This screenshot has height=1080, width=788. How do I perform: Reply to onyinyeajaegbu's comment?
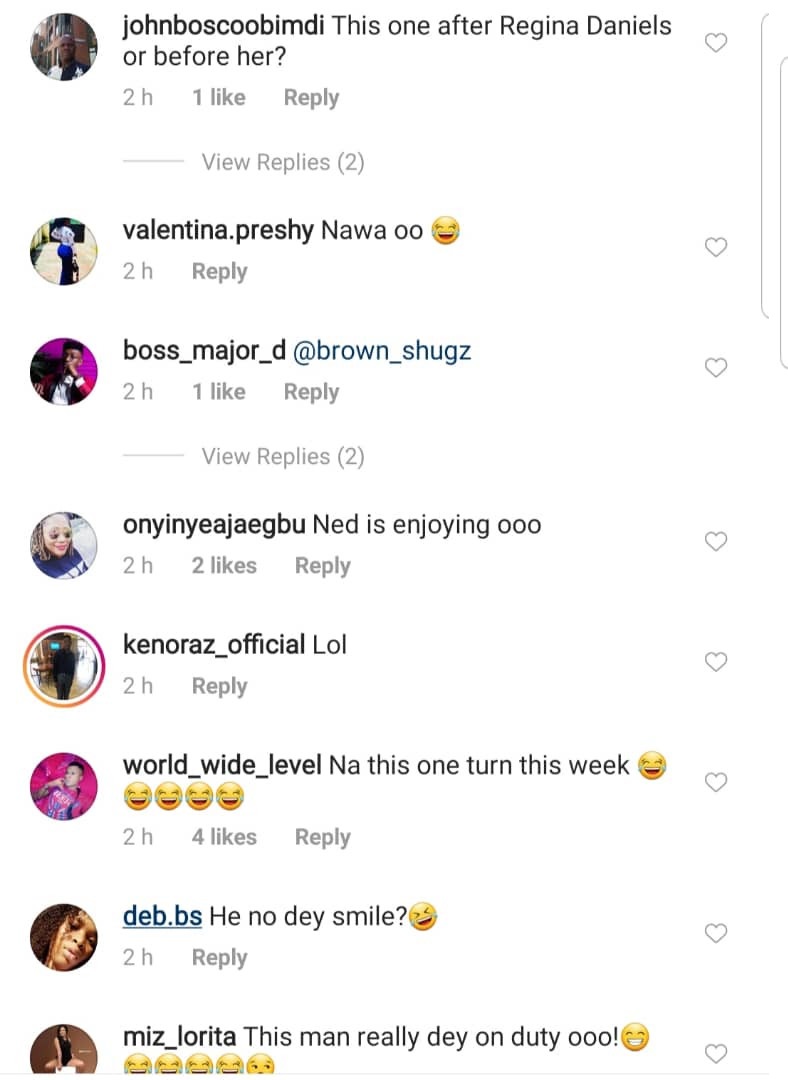click(x=322, y=566)
